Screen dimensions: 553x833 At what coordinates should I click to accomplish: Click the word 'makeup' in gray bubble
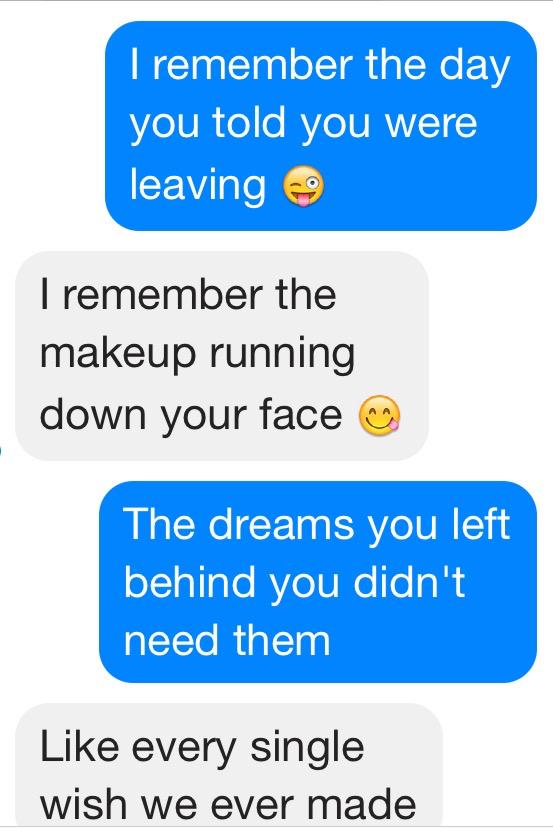[x=118, y=356]
